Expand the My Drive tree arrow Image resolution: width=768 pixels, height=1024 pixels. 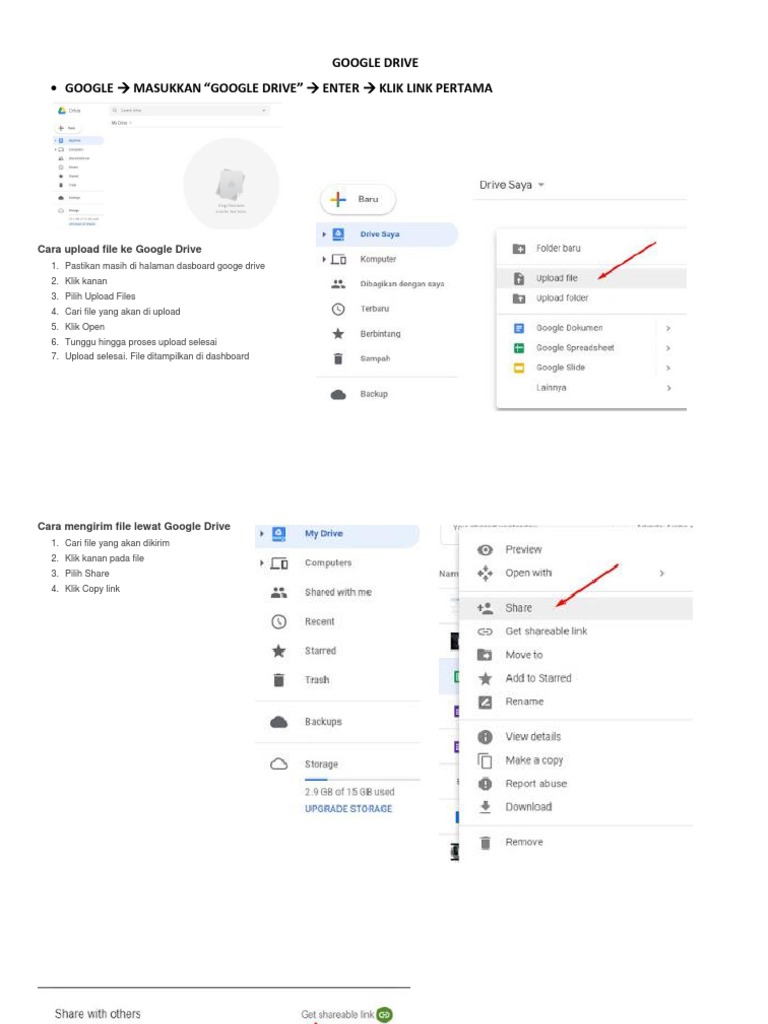[262, 534]
